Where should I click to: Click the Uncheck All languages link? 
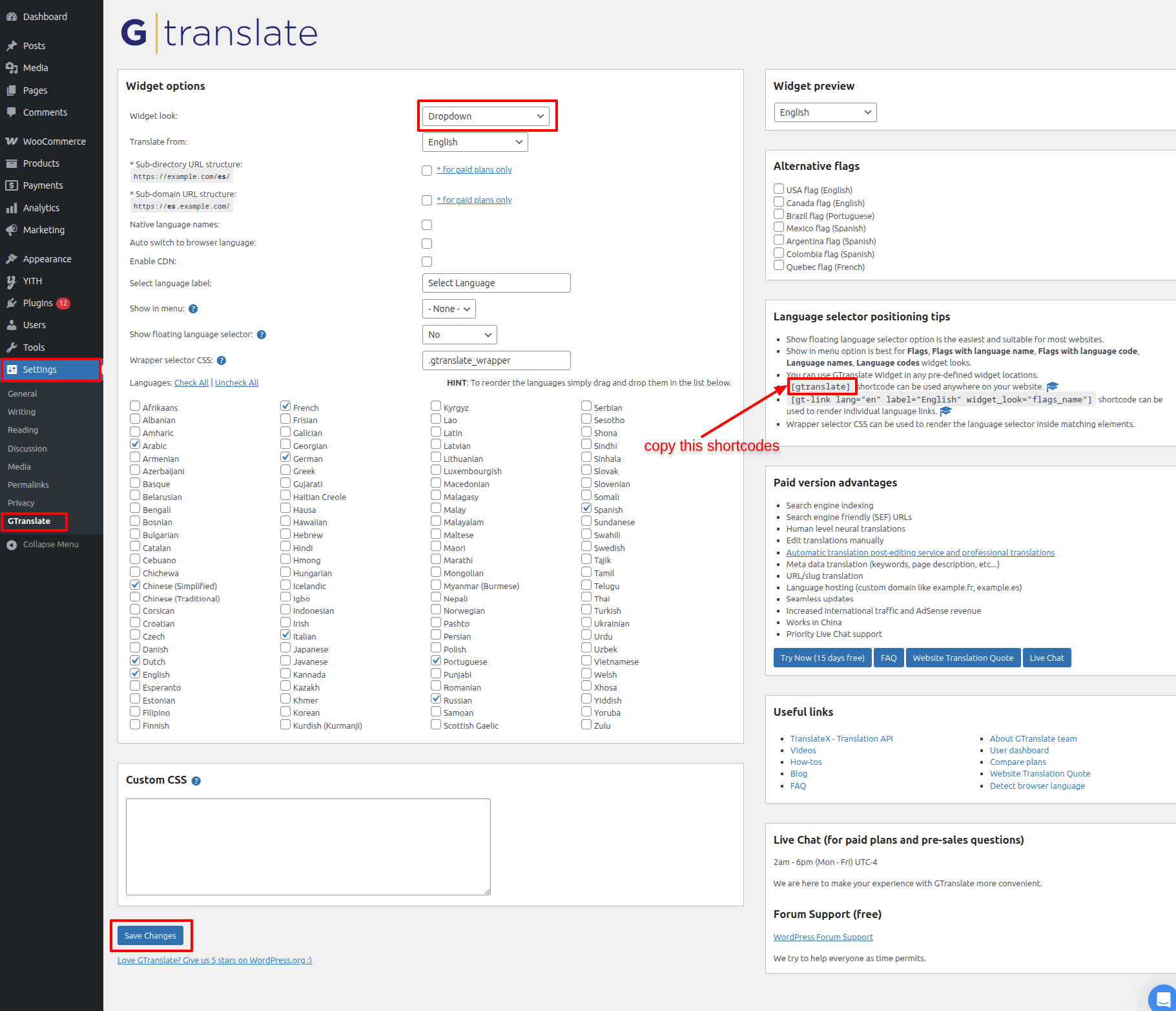[236, 382]
